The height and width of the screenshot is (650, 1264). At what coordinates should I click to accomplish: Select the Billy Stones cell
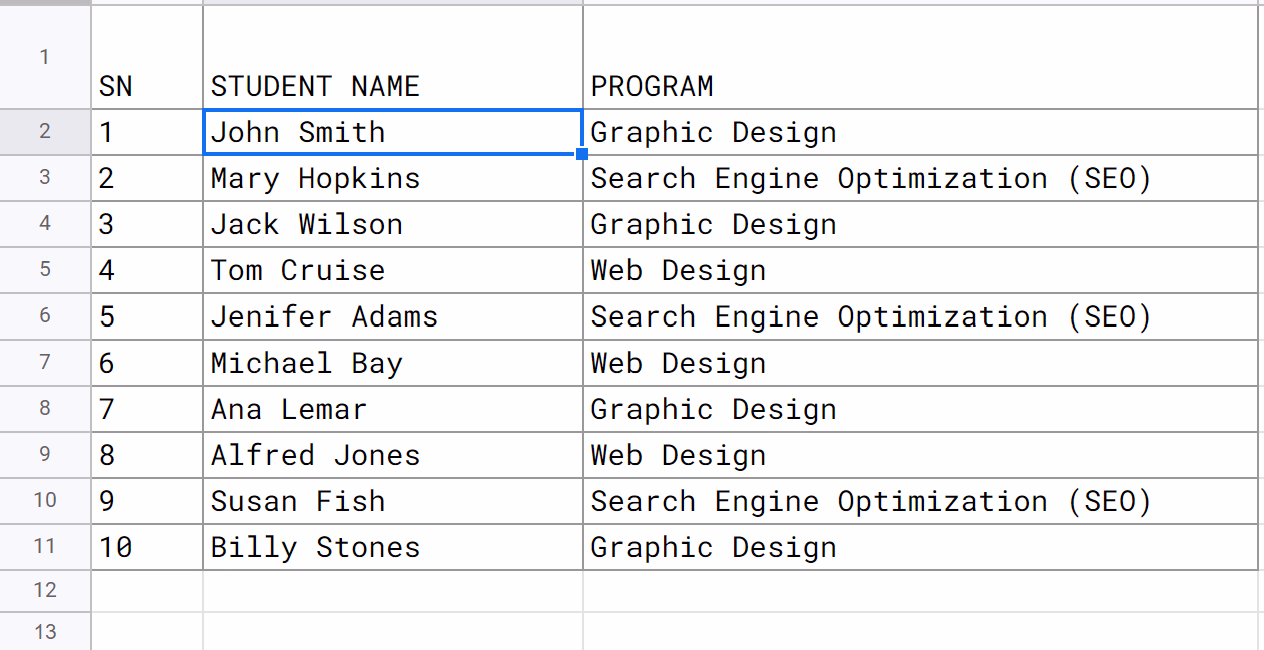[392, 547]
